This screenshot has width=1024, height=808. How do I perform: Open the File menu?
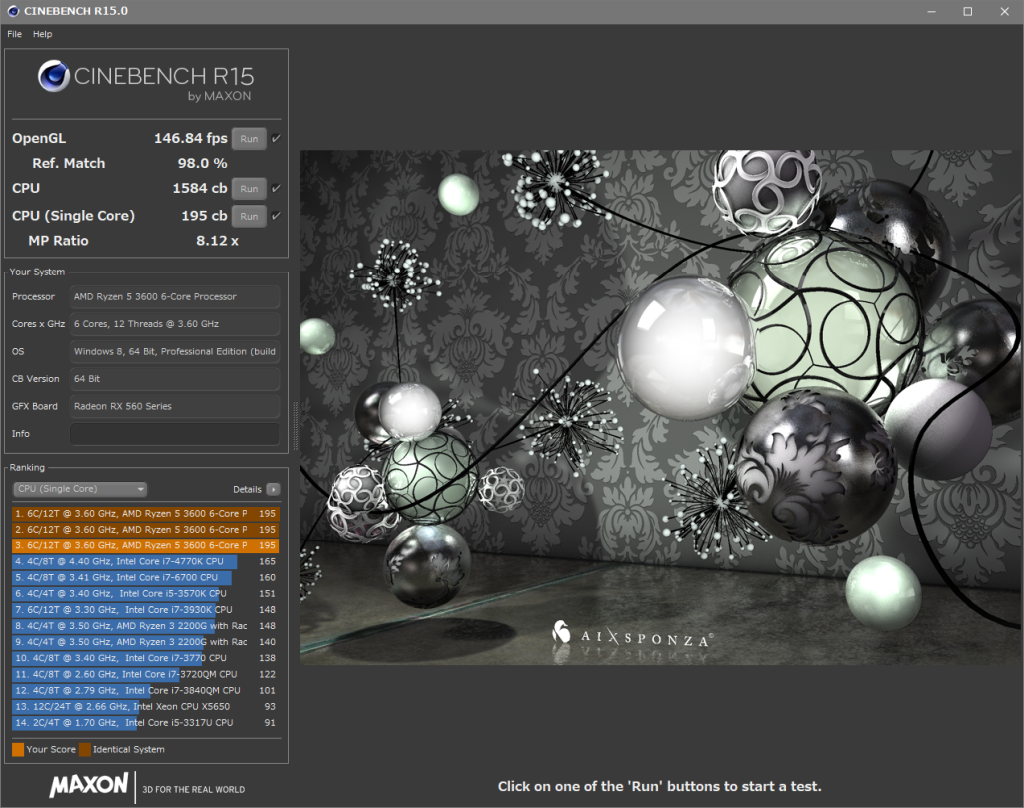14,34
